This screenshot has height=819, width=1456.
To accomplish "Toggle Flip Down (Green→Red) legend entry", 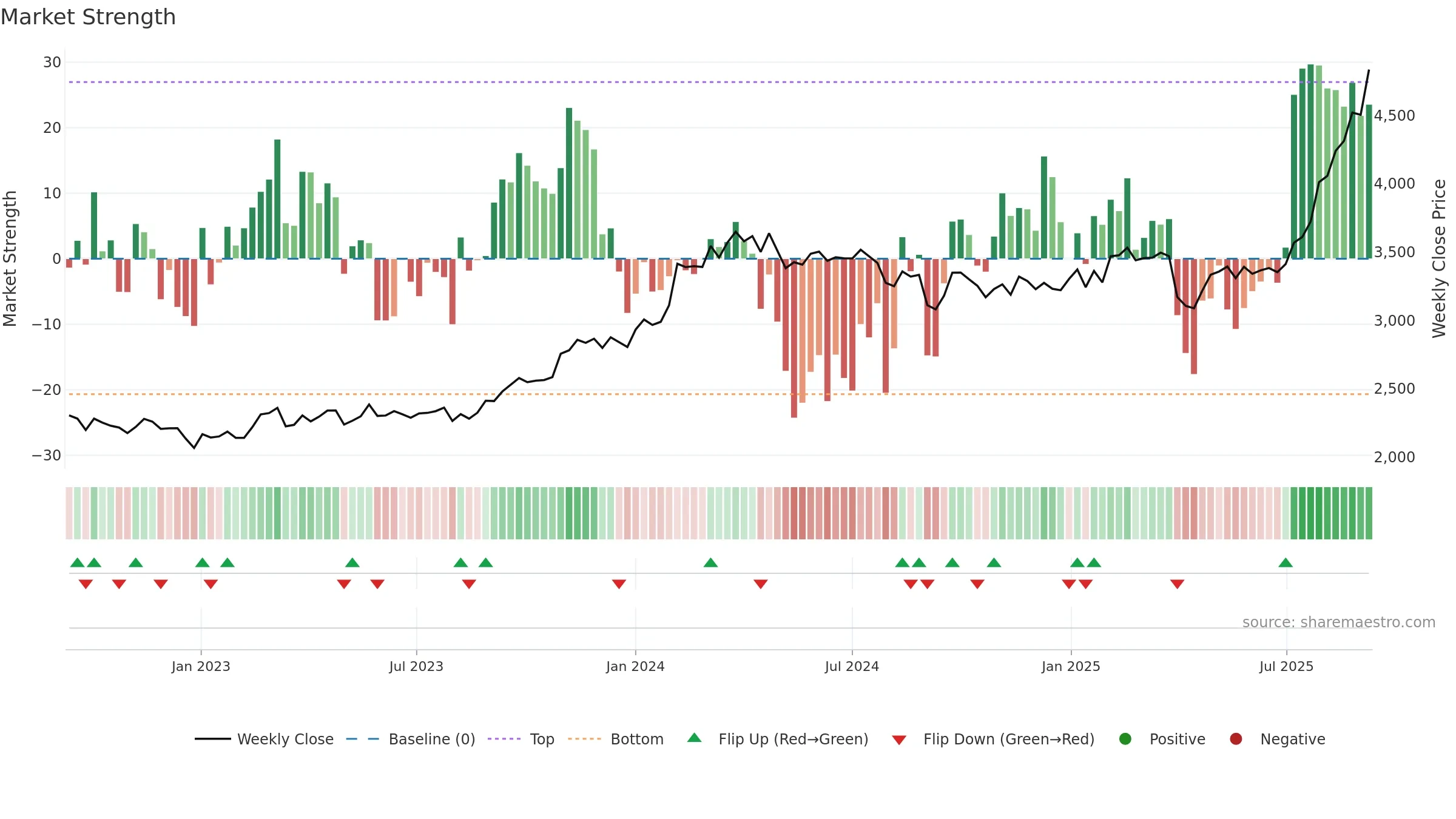I will [993, 739].
